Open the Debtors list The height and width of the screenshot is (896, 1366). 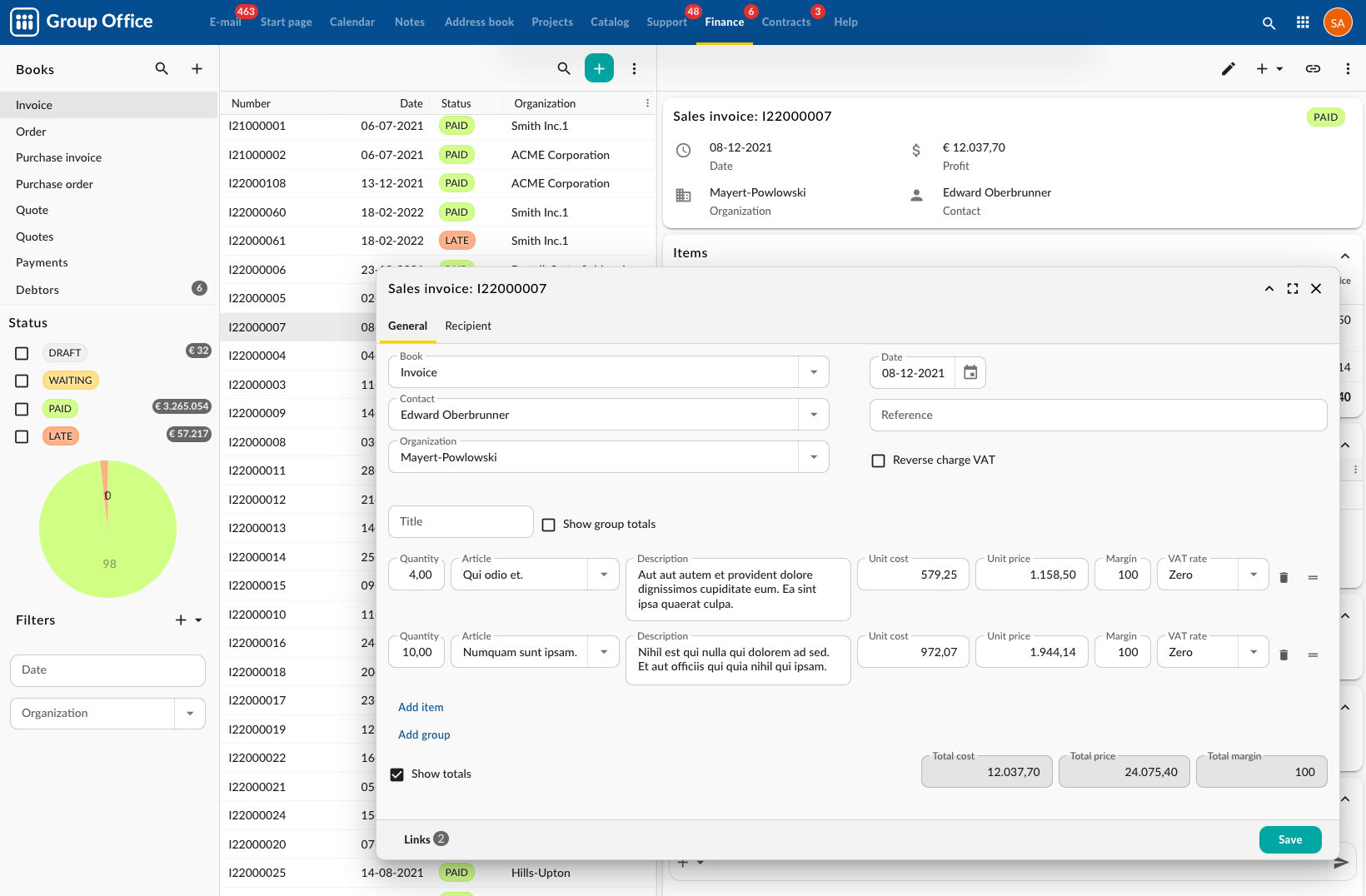click(x=108, y=290)
